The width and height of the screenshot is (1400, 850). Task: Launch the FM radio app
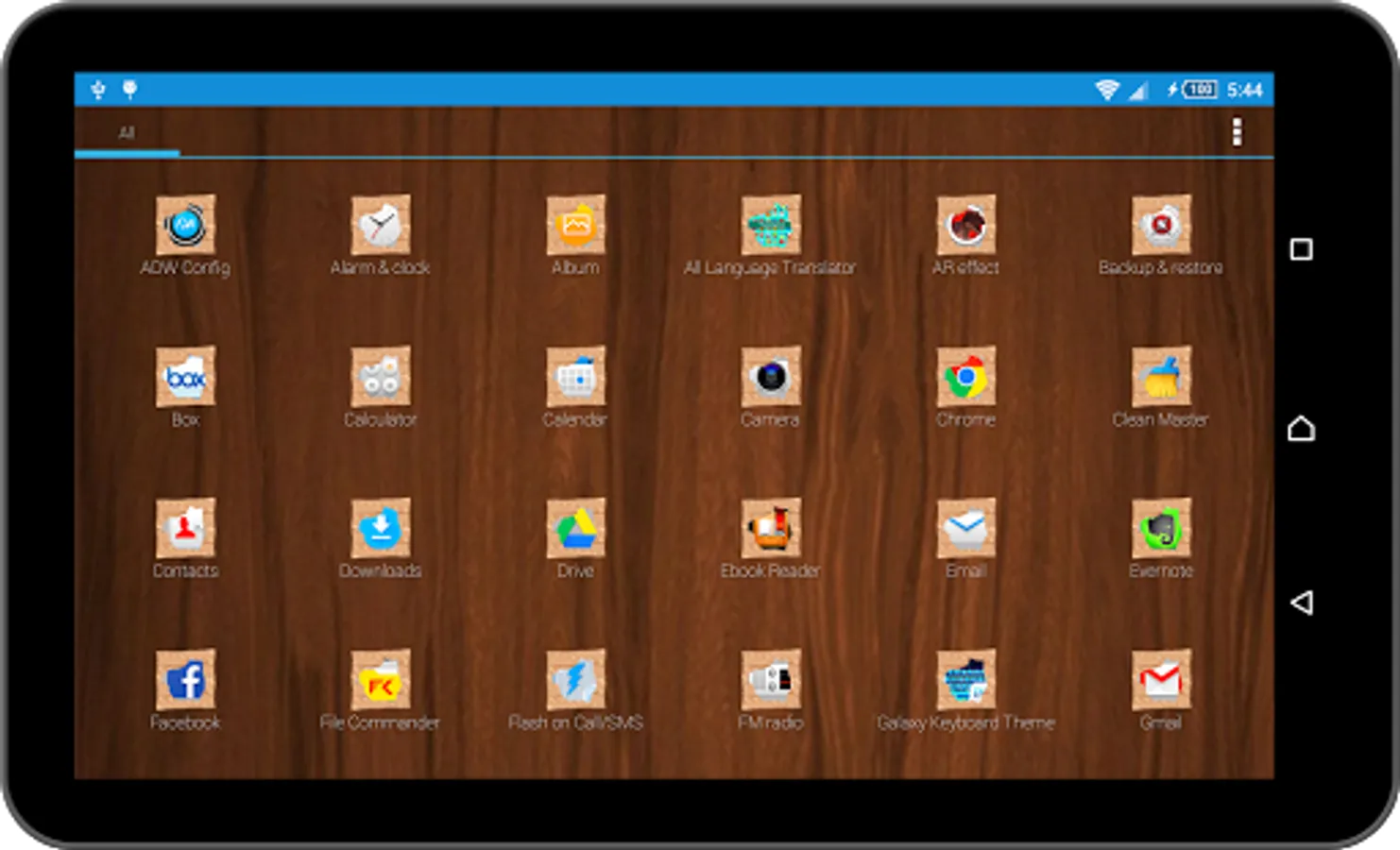click(x=771, y=679)
